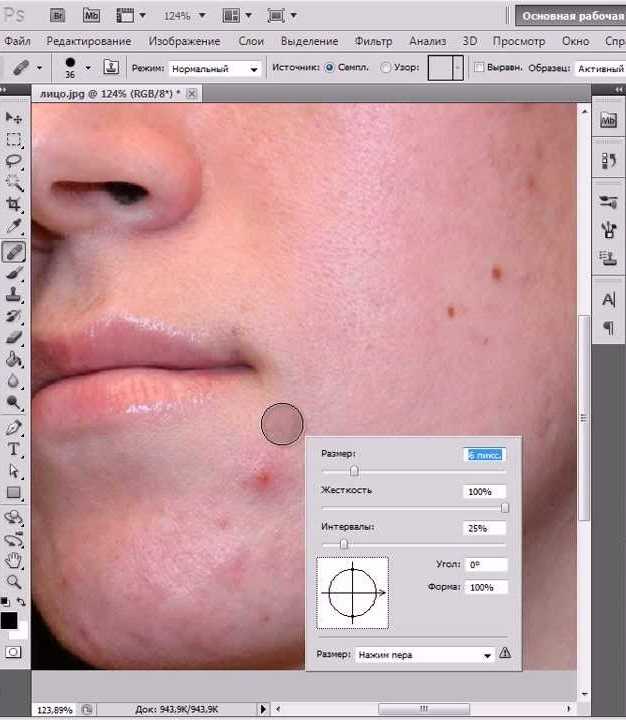Screen dimensions: 626x720
Task: Select the Magic Wand tool
Action: click(x=14, y=182)
